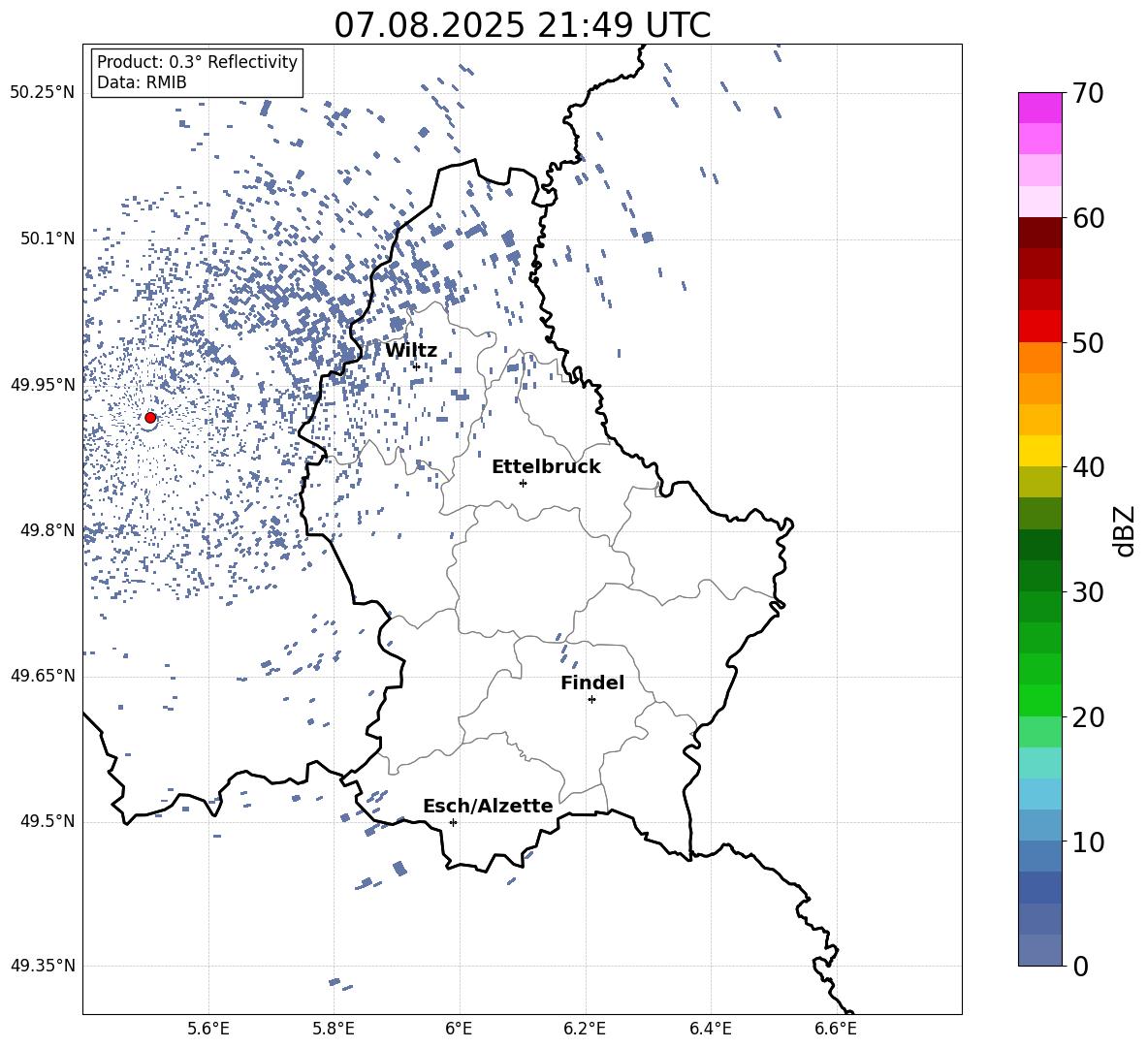Click the 60 dBZ colorbar label
The image size is (1148, 1048).
1088,218
